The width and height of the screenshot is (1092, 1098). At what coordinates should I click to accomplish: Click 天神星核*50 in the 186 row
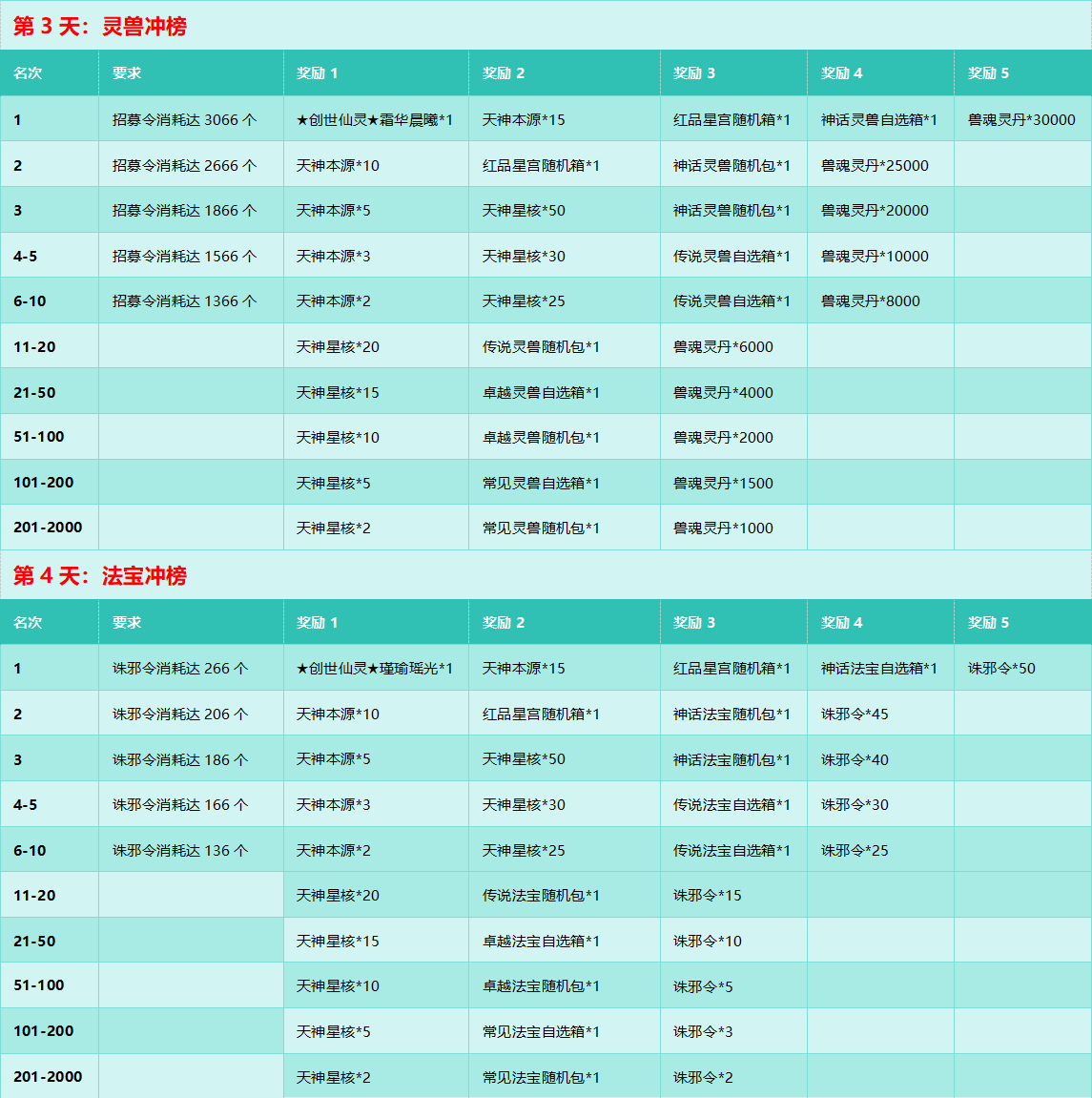524,759
